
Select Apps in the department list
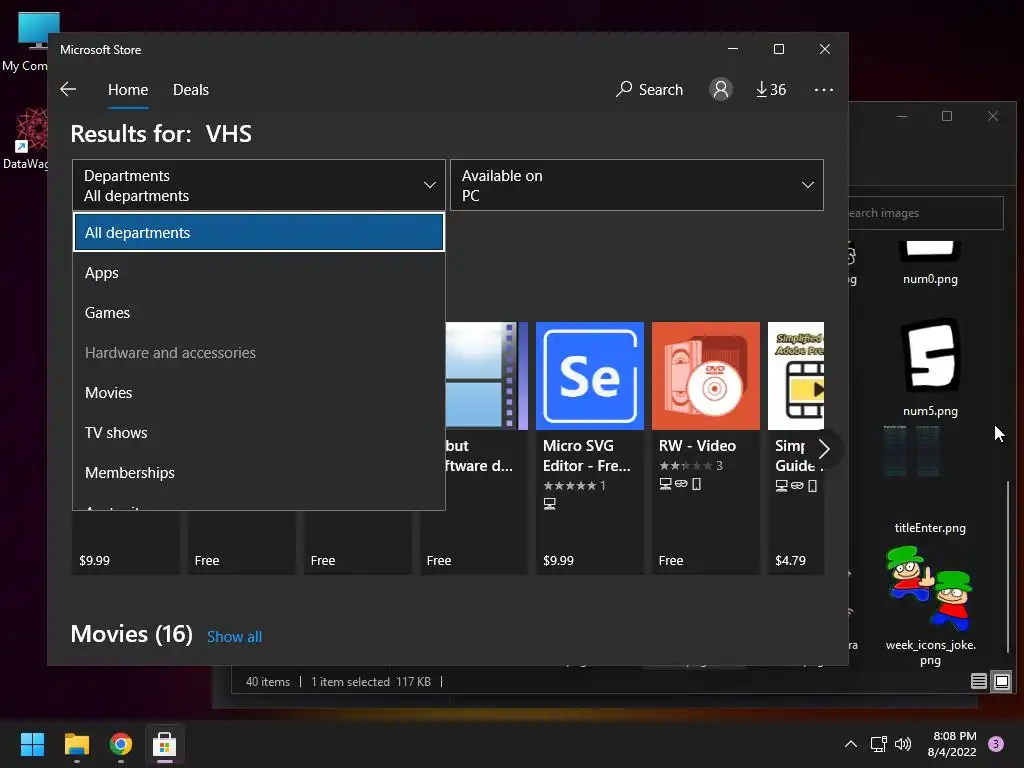pos(259,273)
